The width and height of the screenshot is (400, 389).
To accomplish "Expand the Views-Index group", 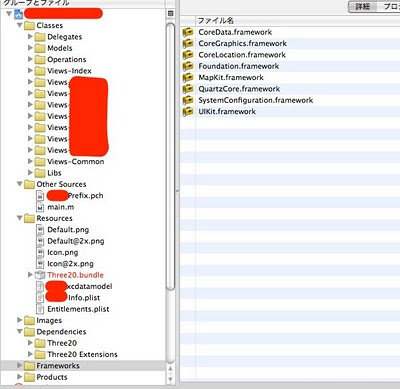I will point(30,70).
